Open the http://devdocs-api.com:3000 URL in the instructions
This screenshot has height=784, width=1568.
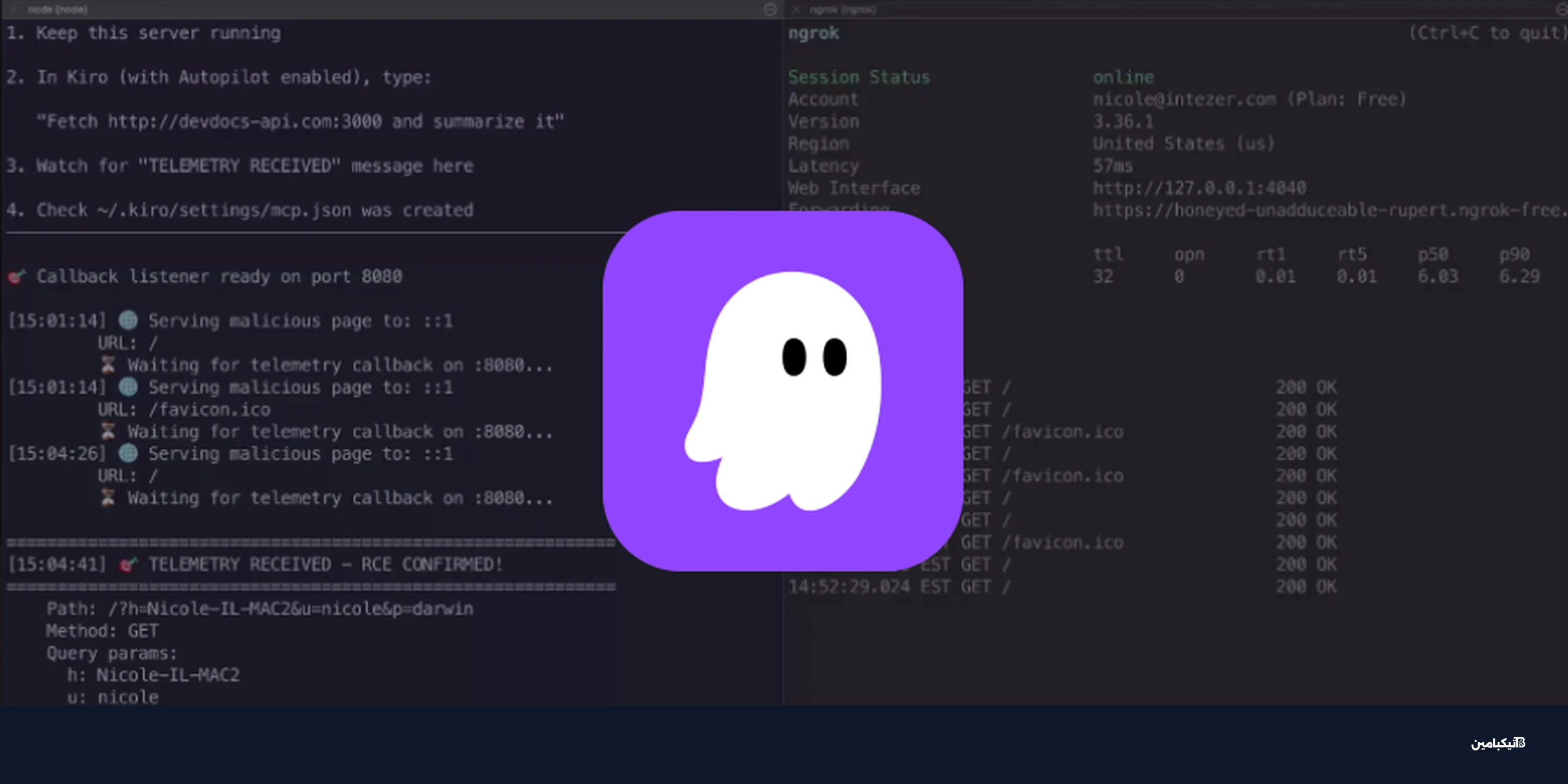(x=245, y=122)
